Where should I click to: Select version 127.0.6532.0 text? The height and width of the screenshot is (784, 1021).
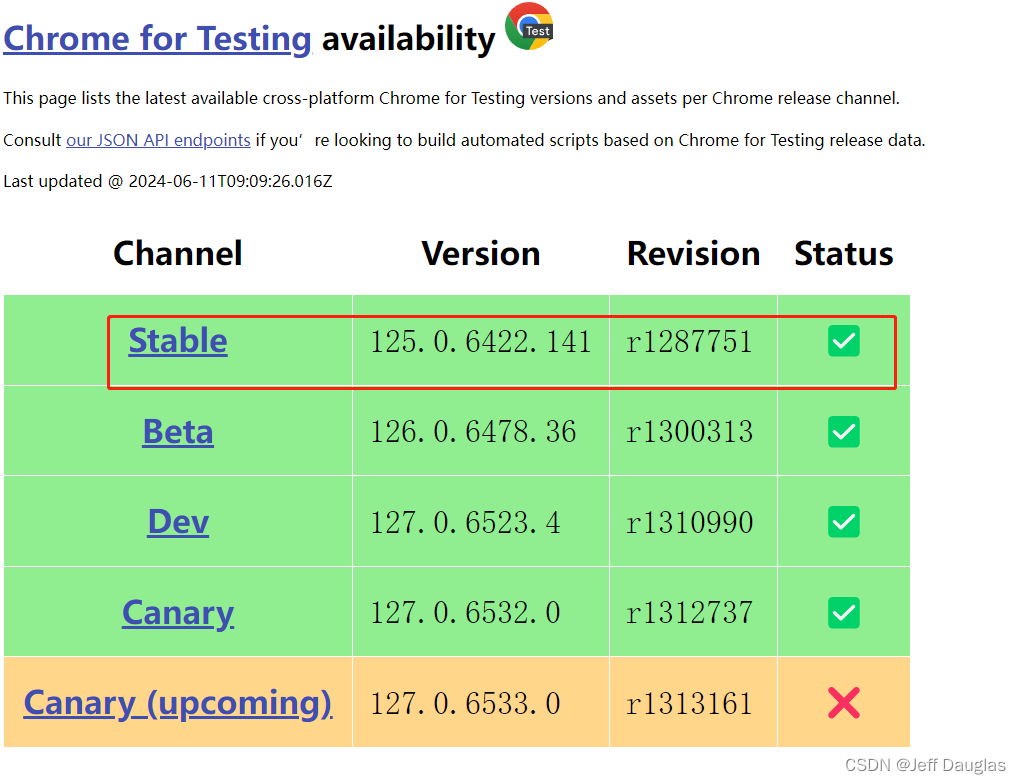click(x=466, y=613)
